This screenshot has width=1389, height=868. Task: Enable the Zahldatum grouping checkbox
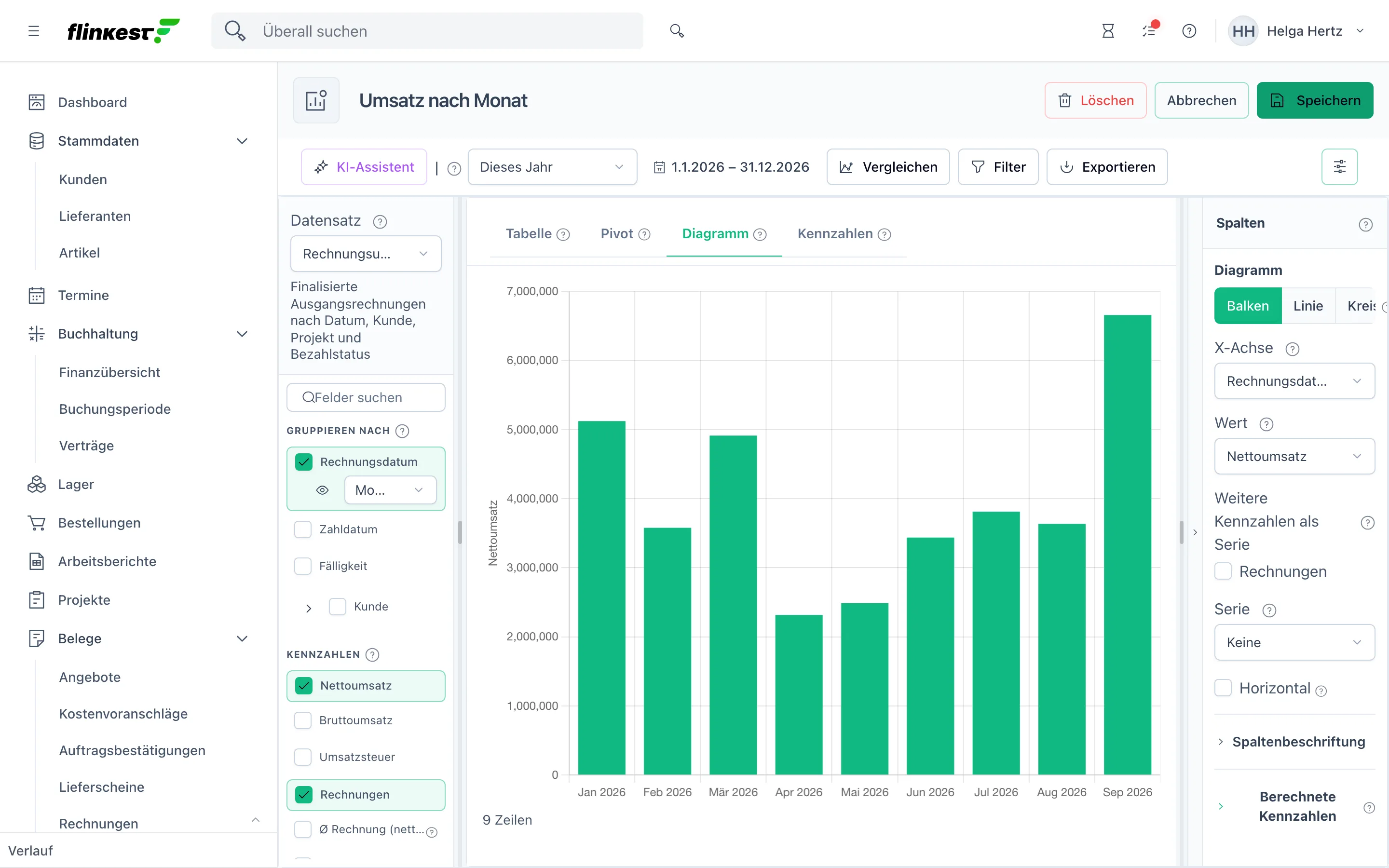(303, 529)
